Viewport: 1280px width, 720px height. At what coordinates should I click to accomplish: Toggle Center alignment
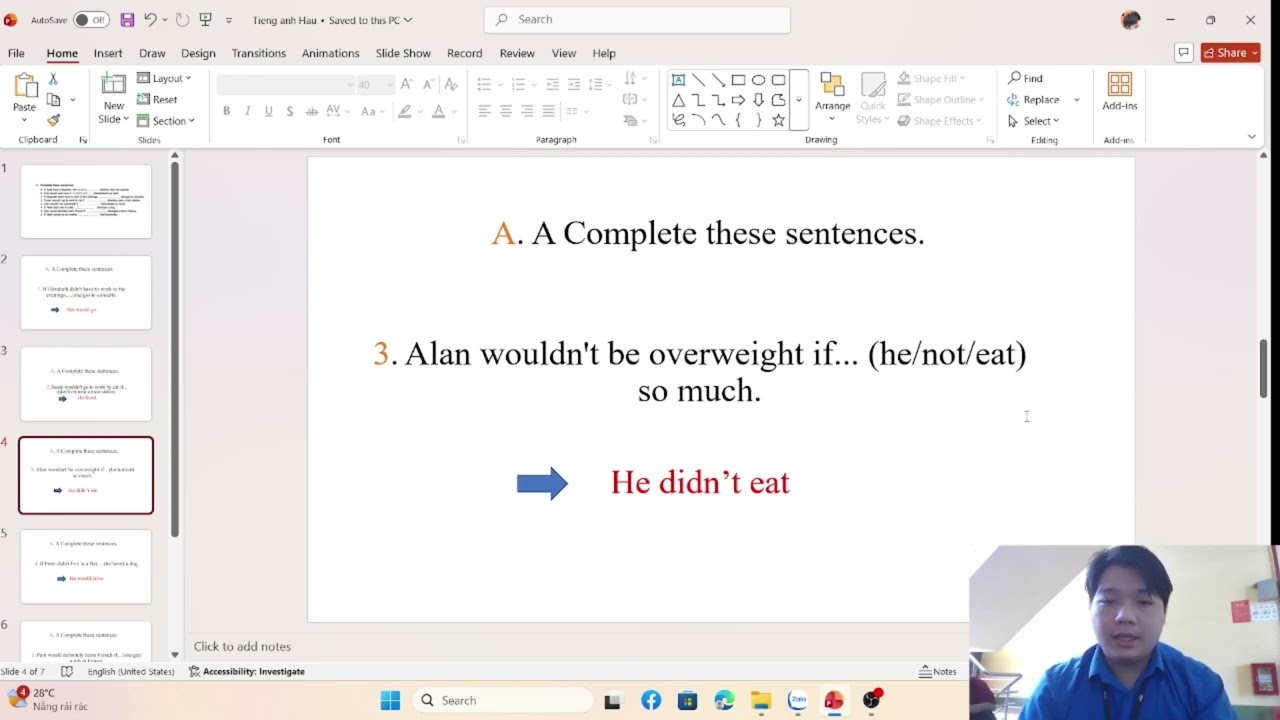click(x=506, y=111)
